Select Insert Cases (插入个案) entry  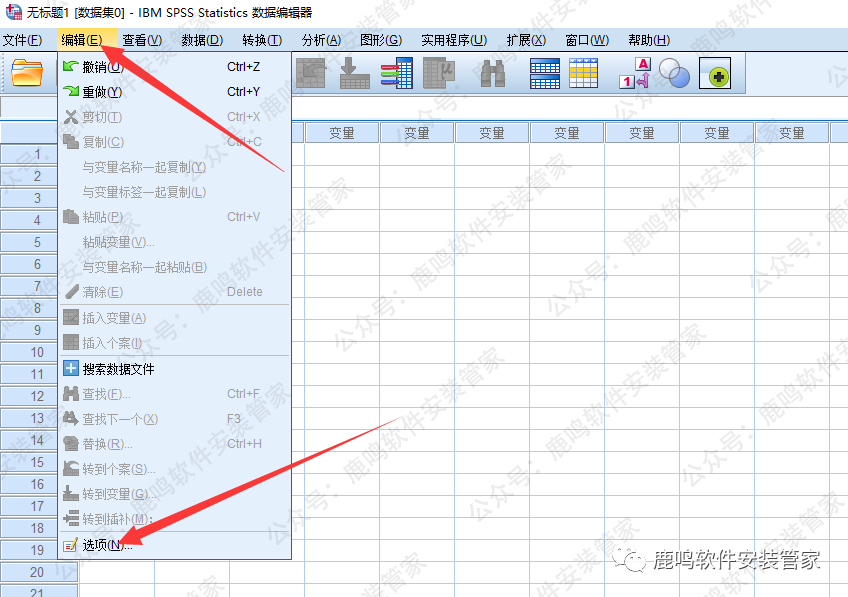[x=174, y=343]
